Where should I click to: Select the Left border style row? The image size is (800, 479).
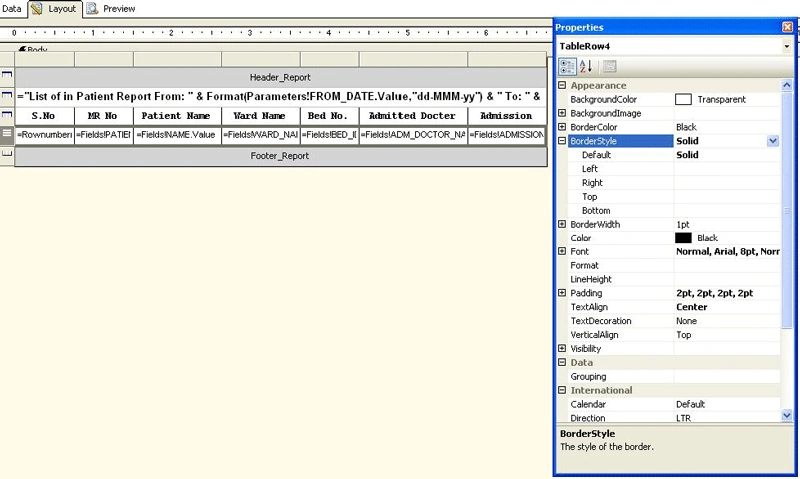coord(673,169)
